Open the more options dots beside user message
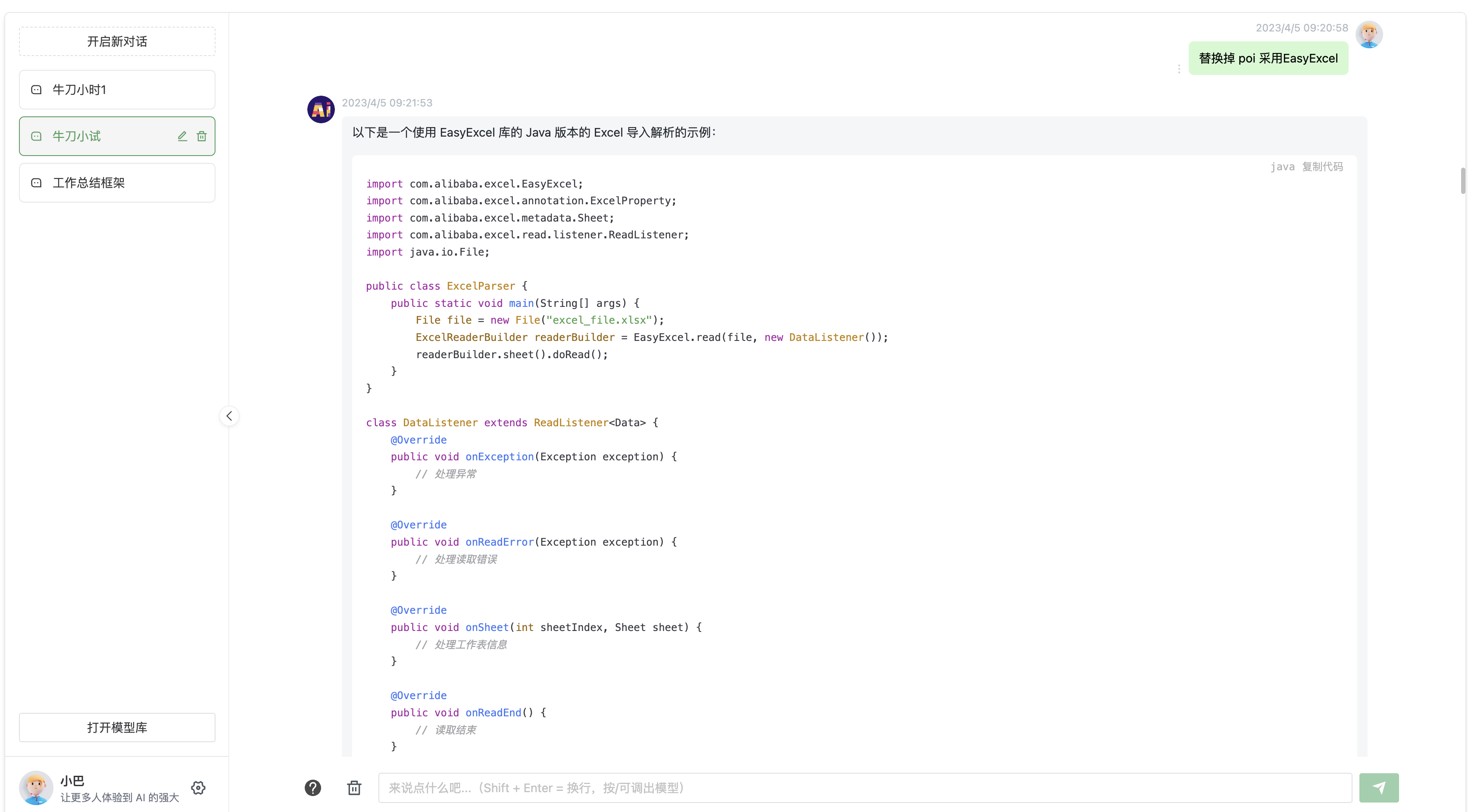 tap(1179, 69)
